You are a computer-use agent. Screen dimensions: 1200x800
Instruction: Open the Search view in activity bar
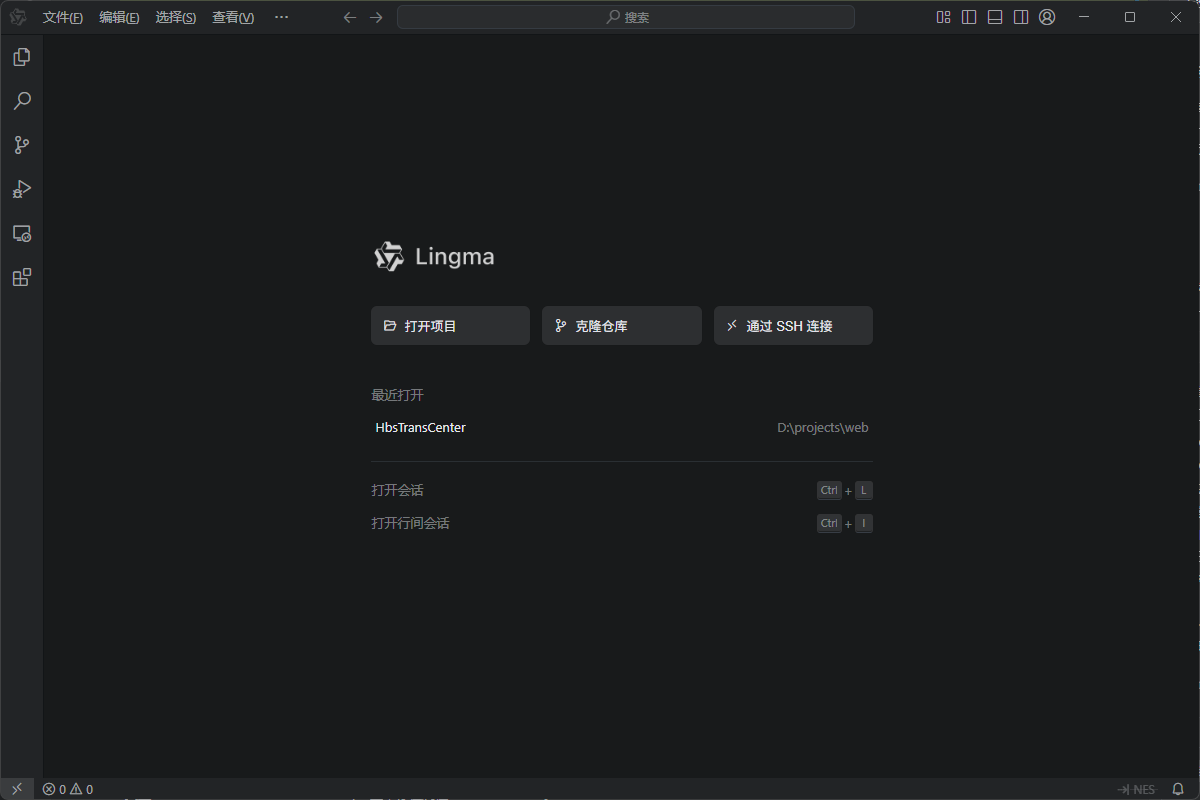tap(21, 101)
